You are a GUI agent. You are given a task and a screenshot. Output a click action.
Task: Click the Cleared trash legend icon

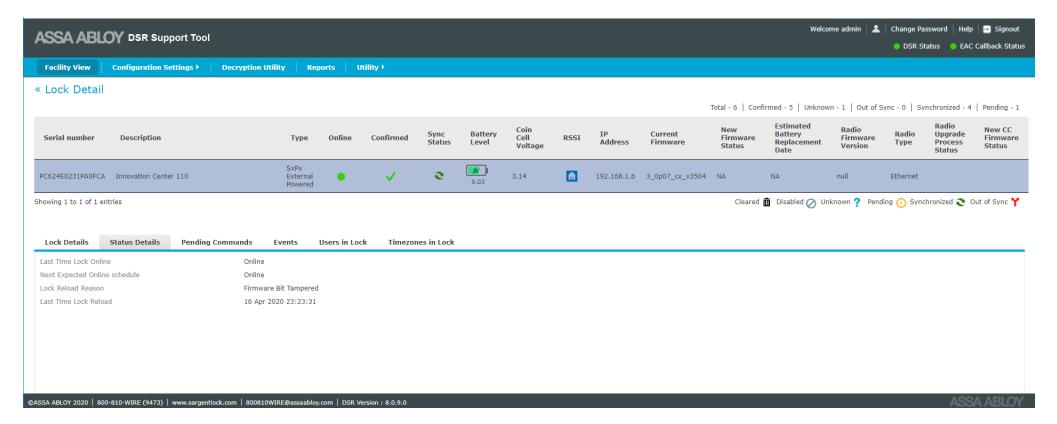pyautogui.click(x=766, y=202)
